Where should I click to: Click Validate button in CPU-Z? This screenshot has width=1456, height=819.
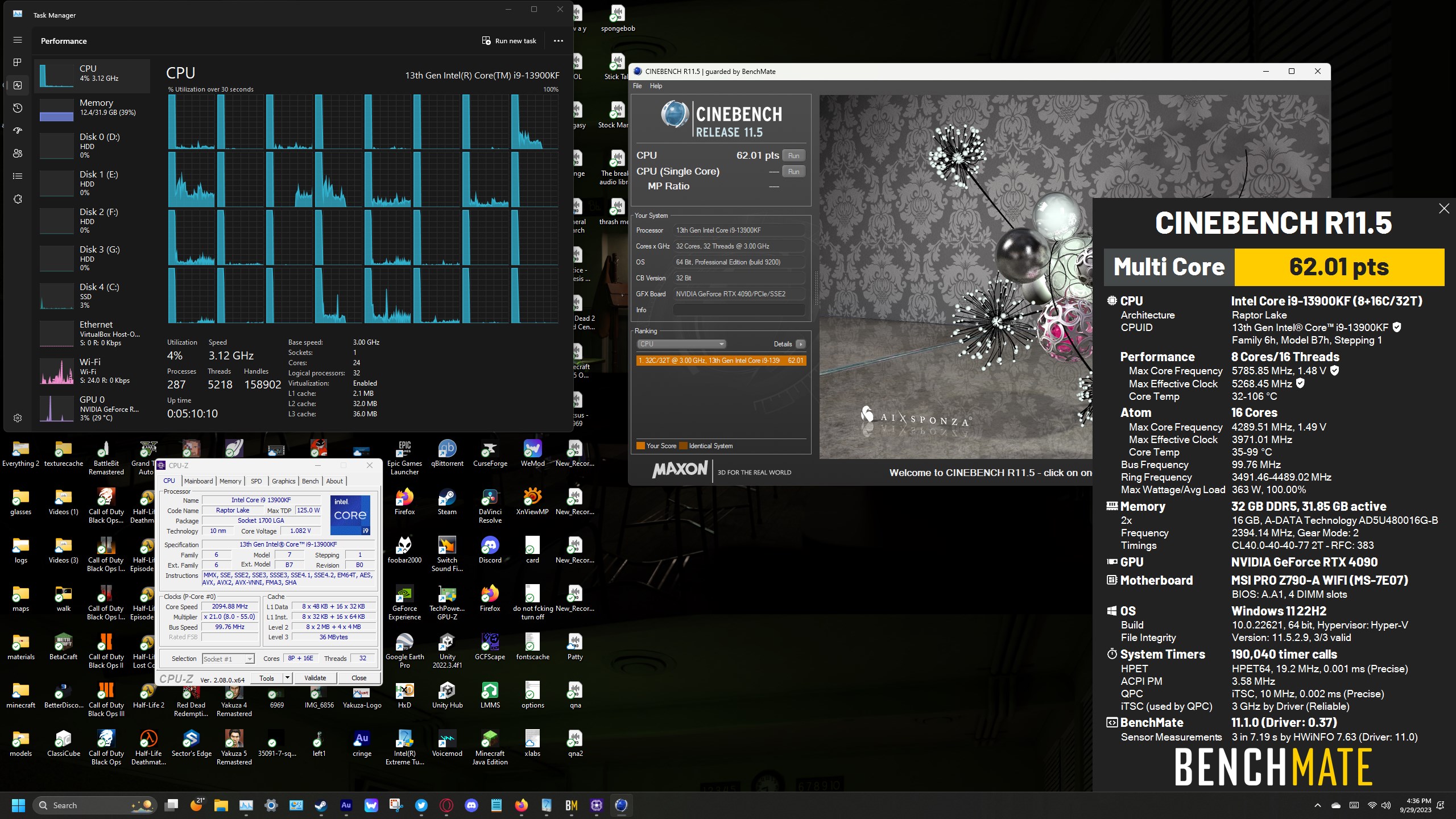(315, 678)
